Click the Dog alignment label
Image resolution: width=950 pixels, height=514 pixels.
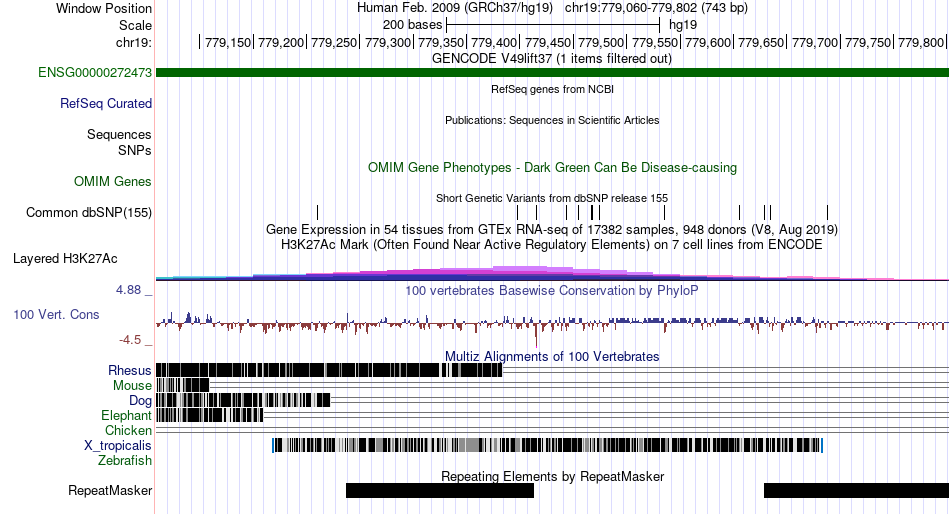[140, 401]
